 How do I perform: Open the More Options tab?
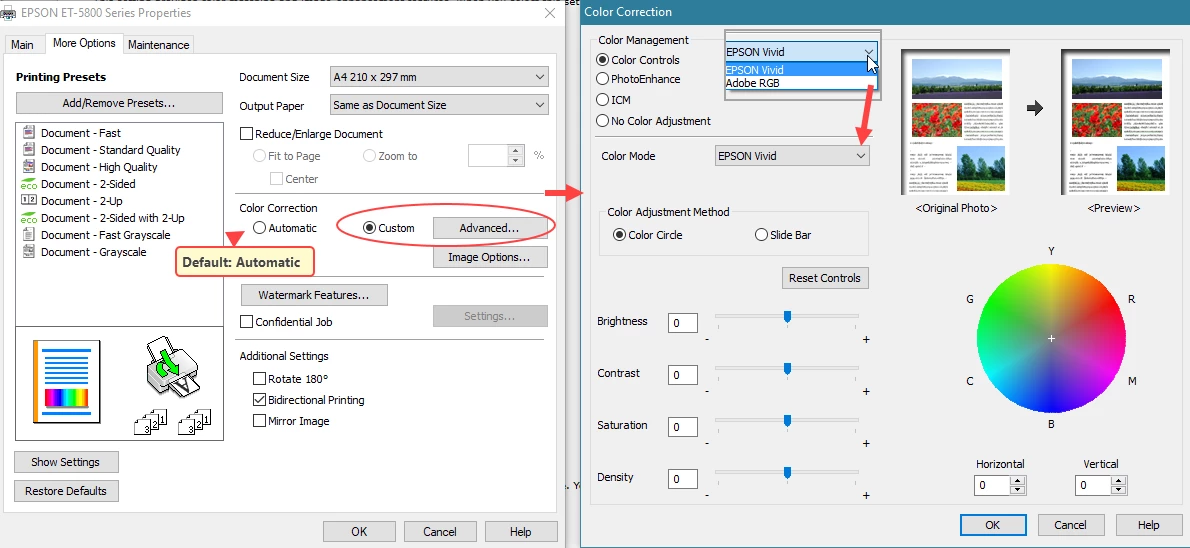coord(84,43)
